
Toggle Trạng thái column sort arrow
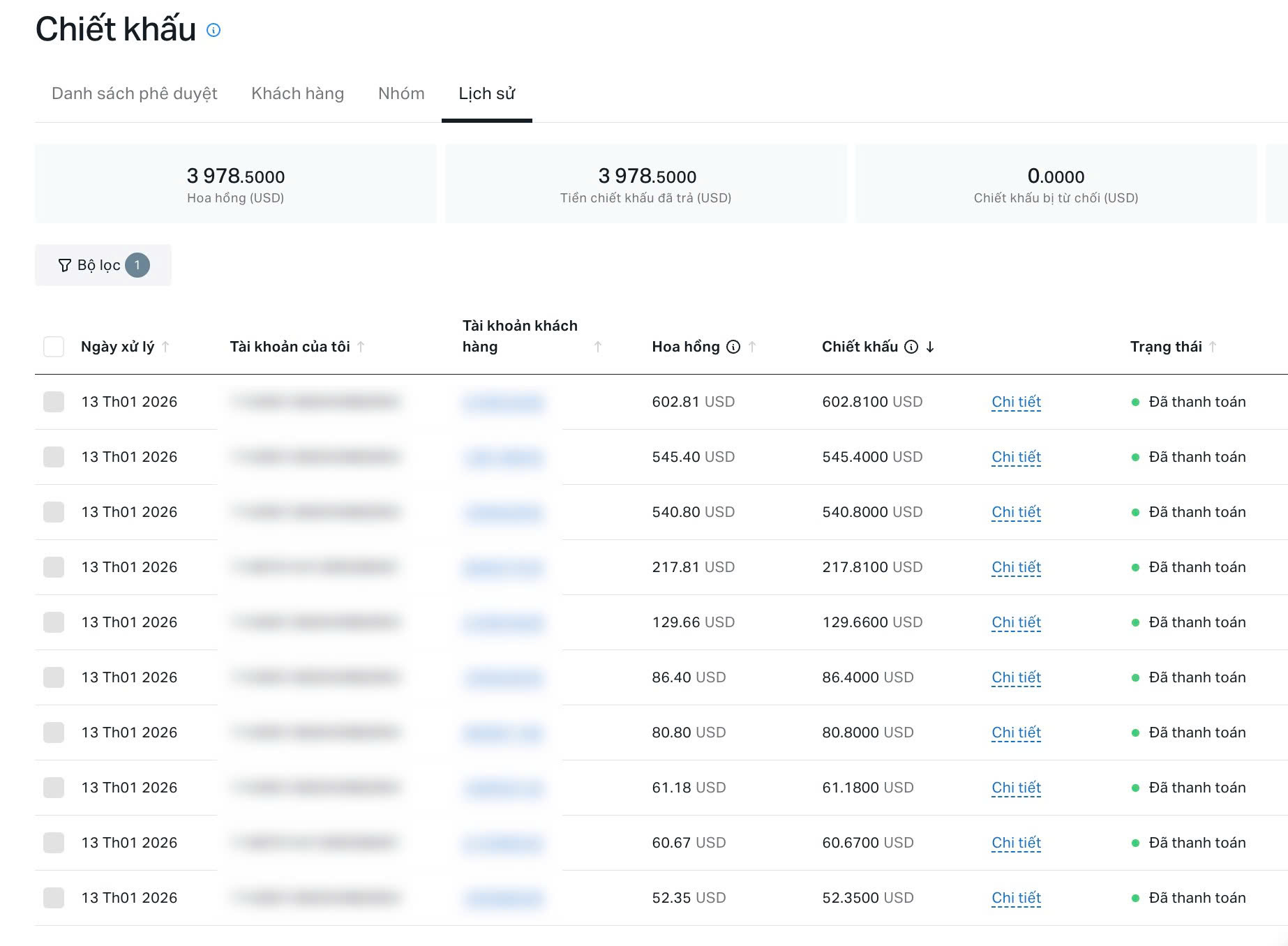tap(1214, 346)
